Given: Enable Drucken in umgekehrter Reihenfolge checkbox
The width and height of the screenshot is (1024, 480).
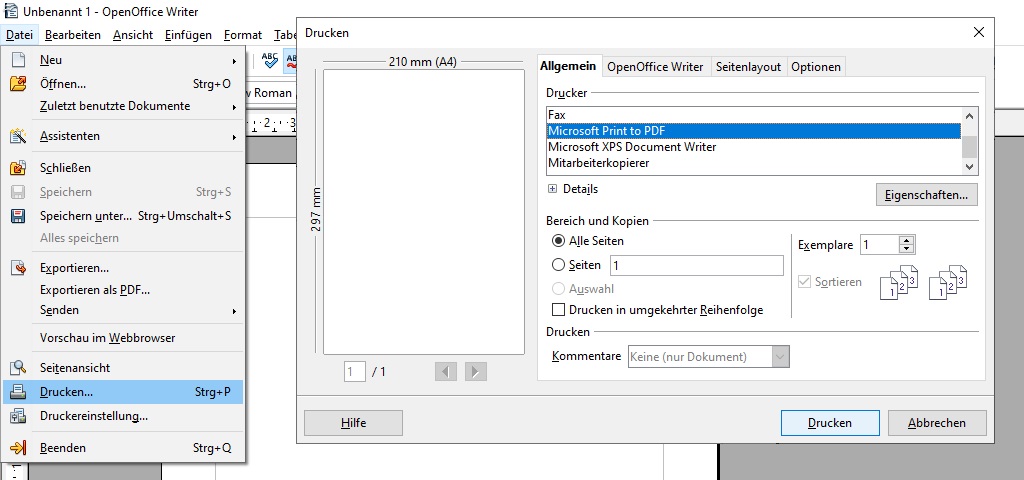Looking at the screenshot, I should (x=558, y=310).
